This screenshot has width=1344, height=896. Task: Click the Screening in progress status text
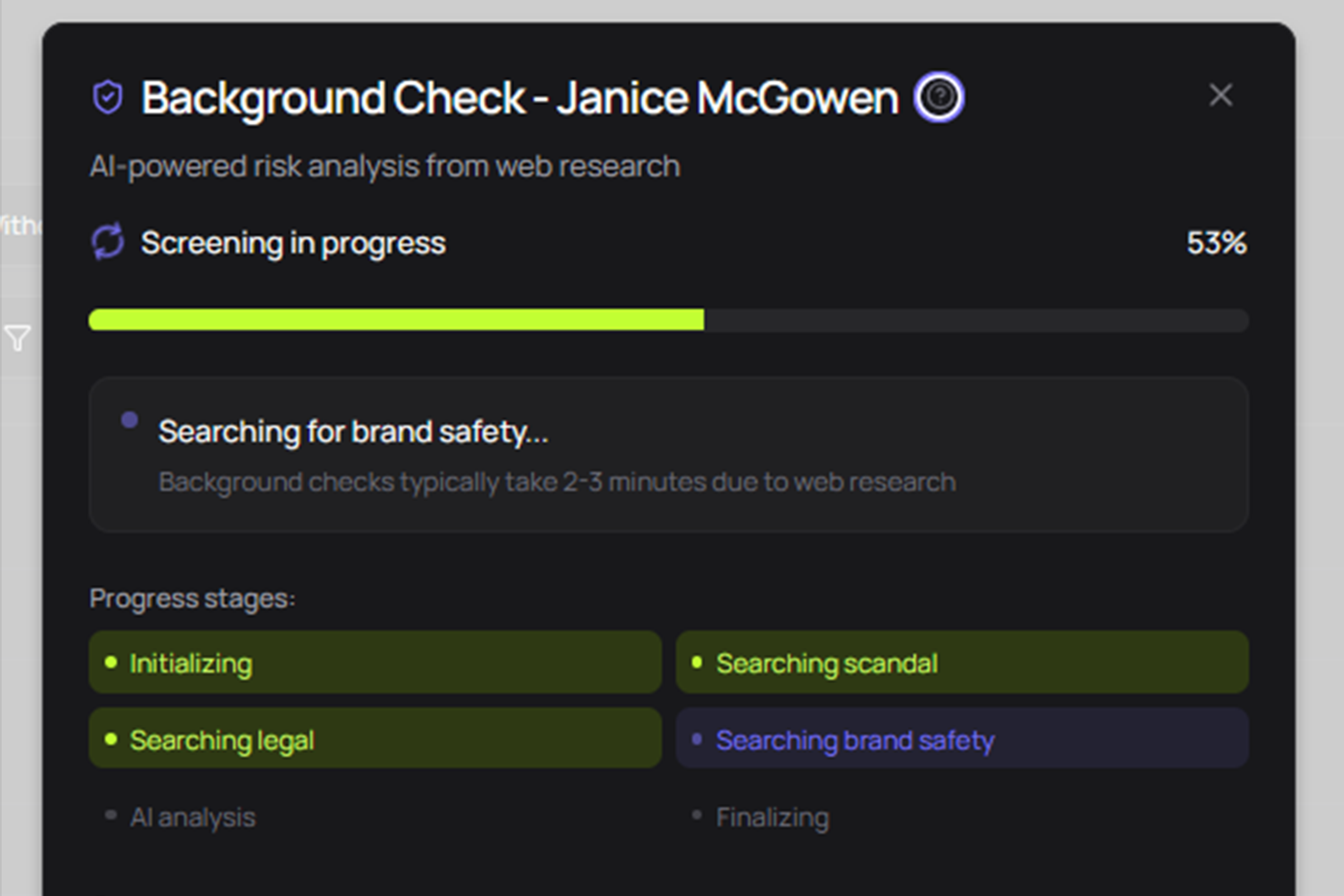click(293, 242)
